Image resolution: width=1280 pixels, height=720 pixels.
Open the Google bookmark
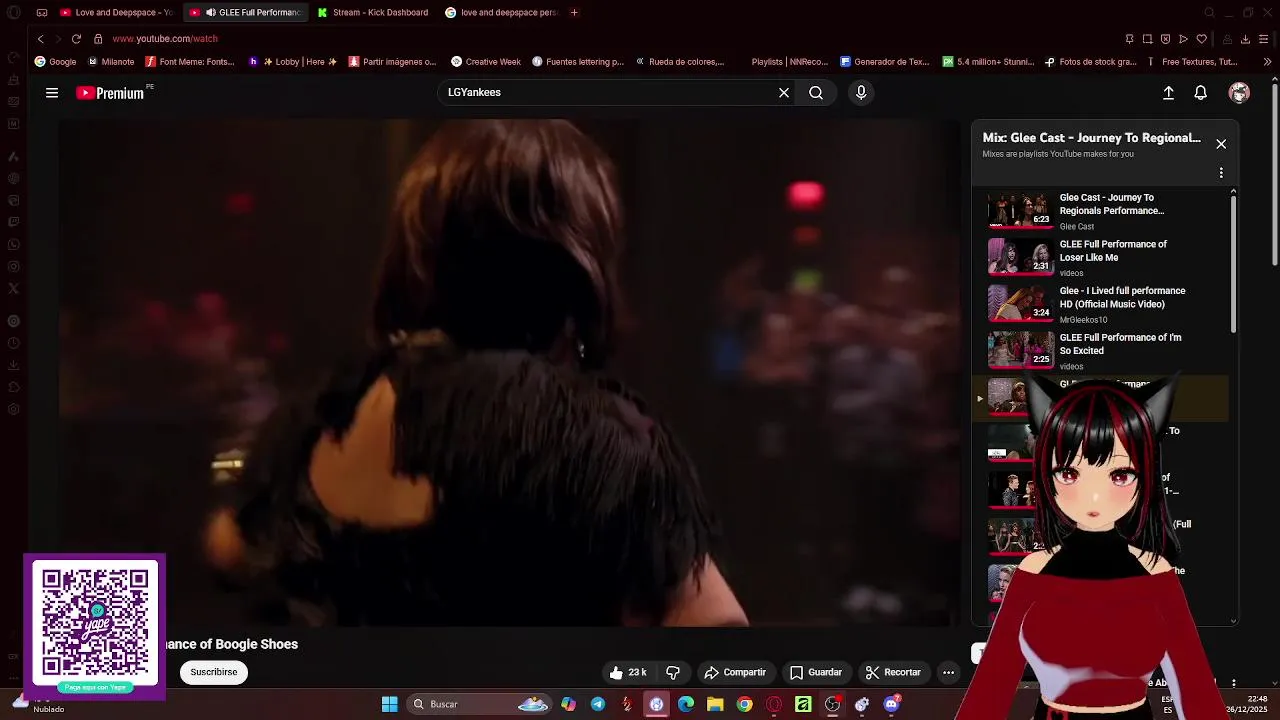(x=55, y=62)
